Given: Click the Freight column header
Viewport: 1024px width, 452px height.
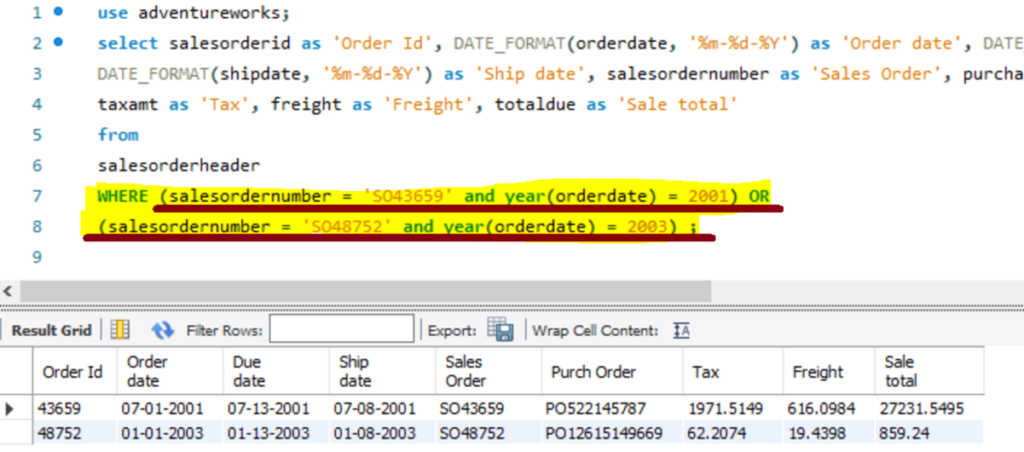Looking at the screenshot, I should coord(829,372).
